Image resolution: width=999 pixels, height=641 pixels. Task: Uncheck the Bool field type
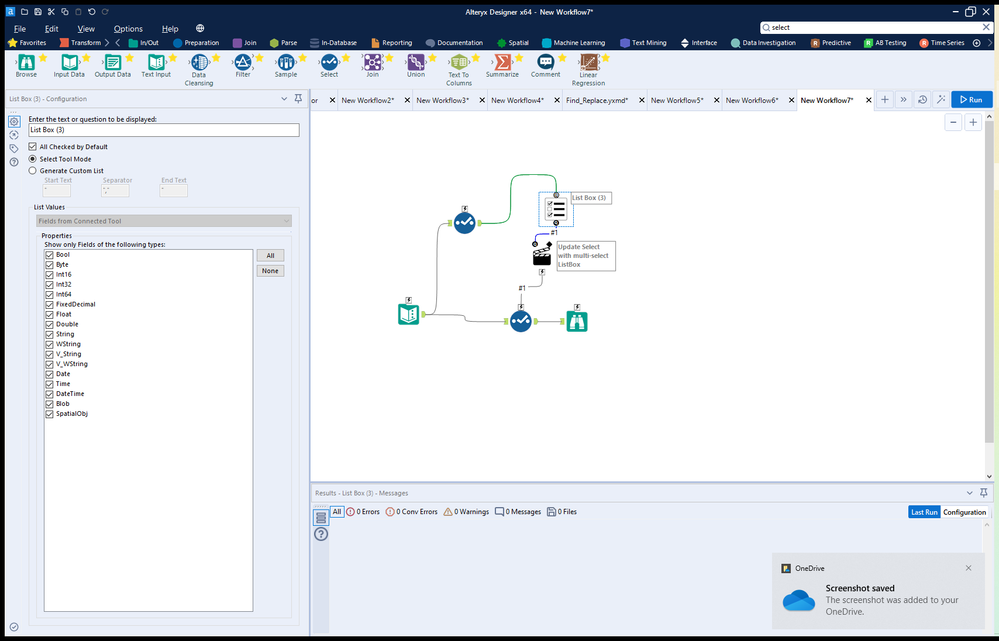[x=49, y=254]
